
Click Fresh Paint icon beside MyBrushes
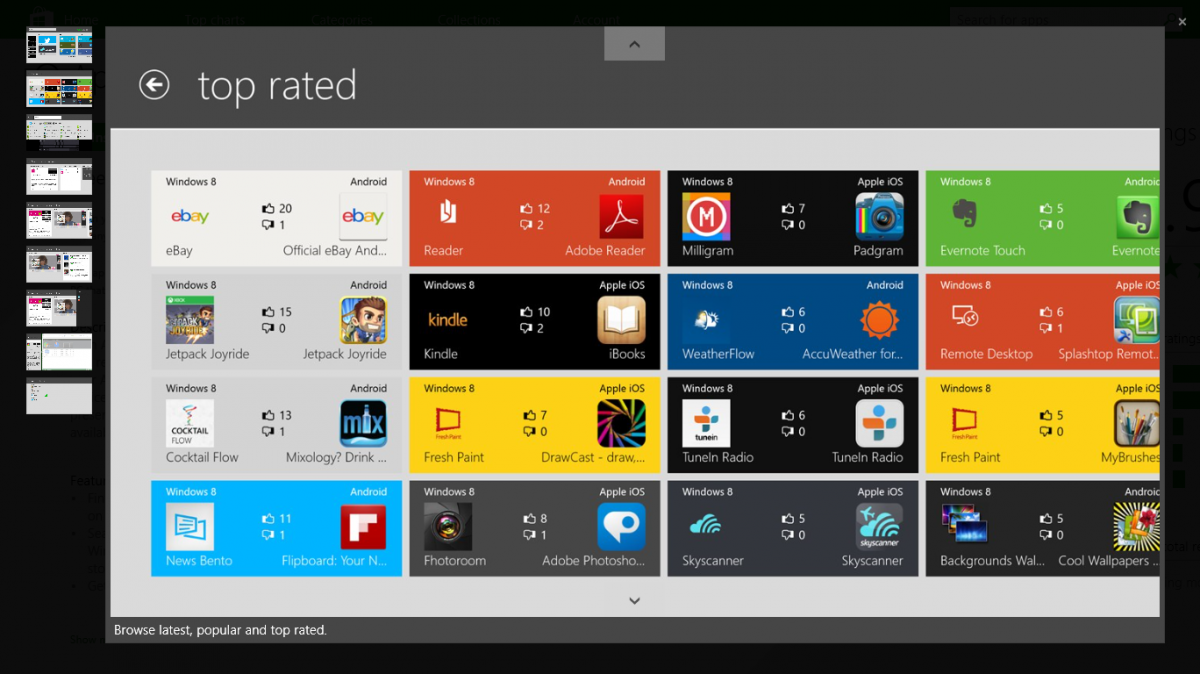tap(964, 423)
